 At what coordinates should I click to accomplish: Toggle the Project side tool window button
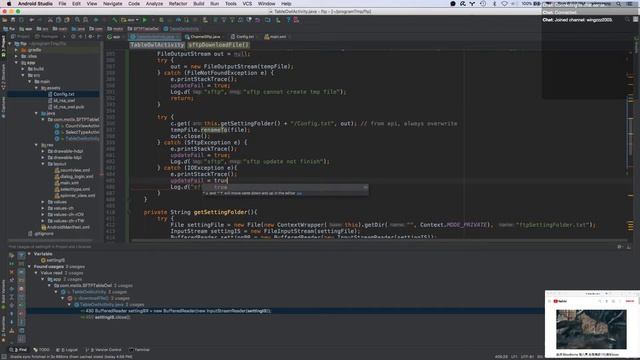(x=3, y=46)
